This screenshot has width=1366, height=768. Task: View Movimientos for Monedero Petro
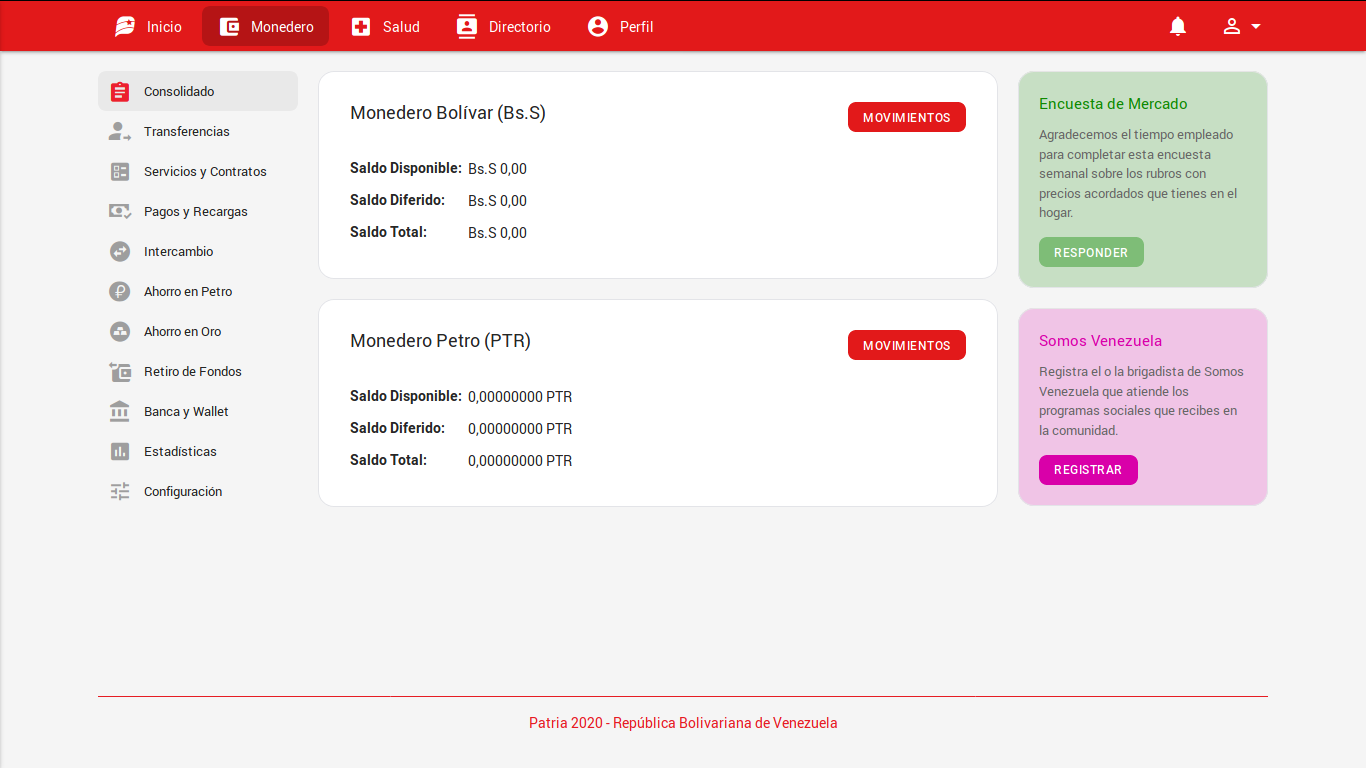[906, 345]
